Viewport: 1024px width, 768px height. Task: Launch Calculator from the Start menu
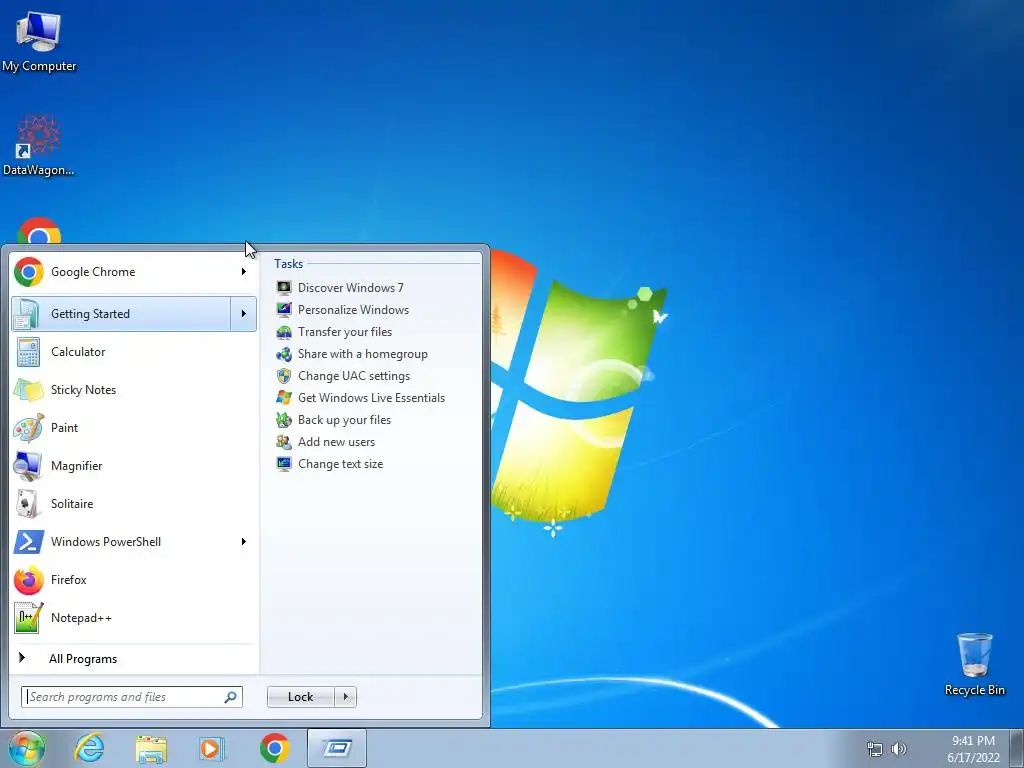point(133,352)
